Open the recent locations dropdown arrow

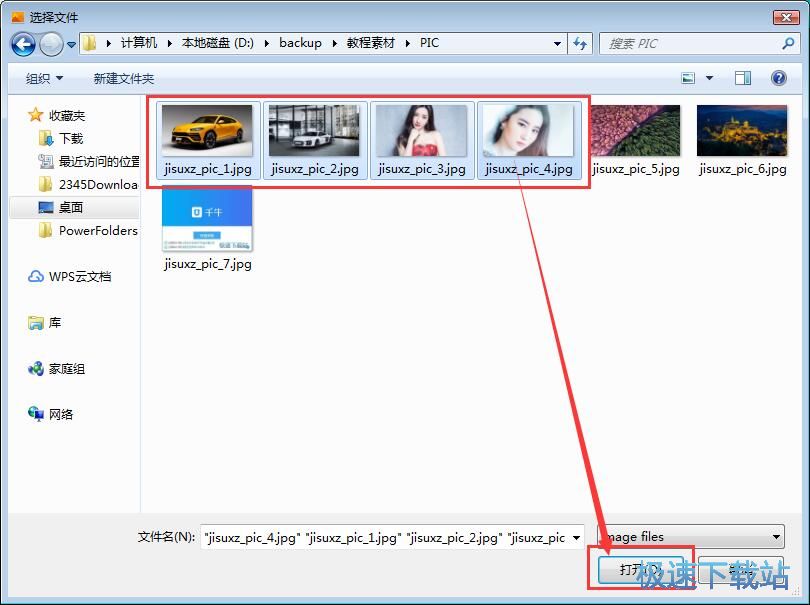tap(71, 45)
